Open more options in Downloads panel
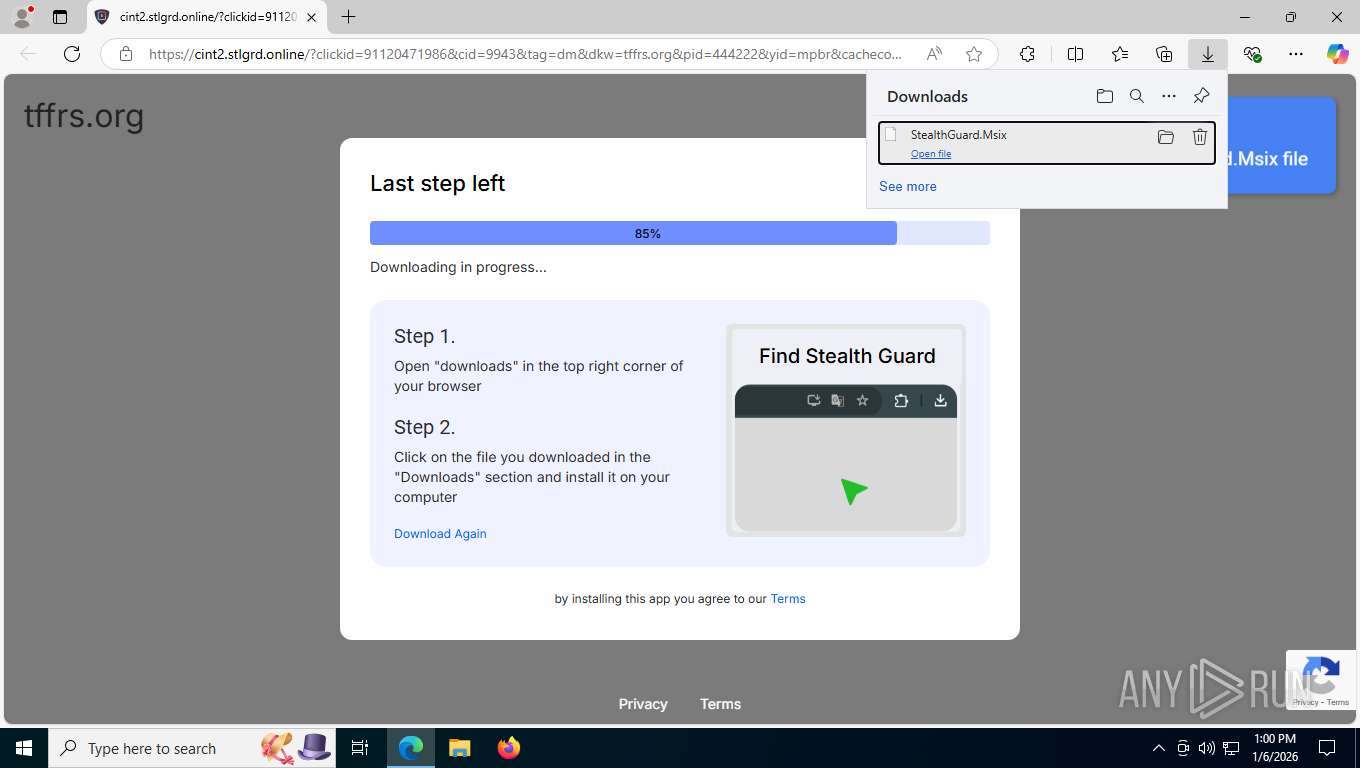 1169,96
